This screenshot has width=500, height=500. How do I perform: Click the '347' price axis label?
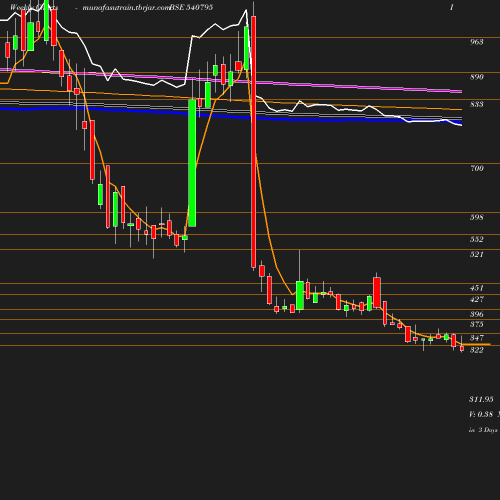477,338
